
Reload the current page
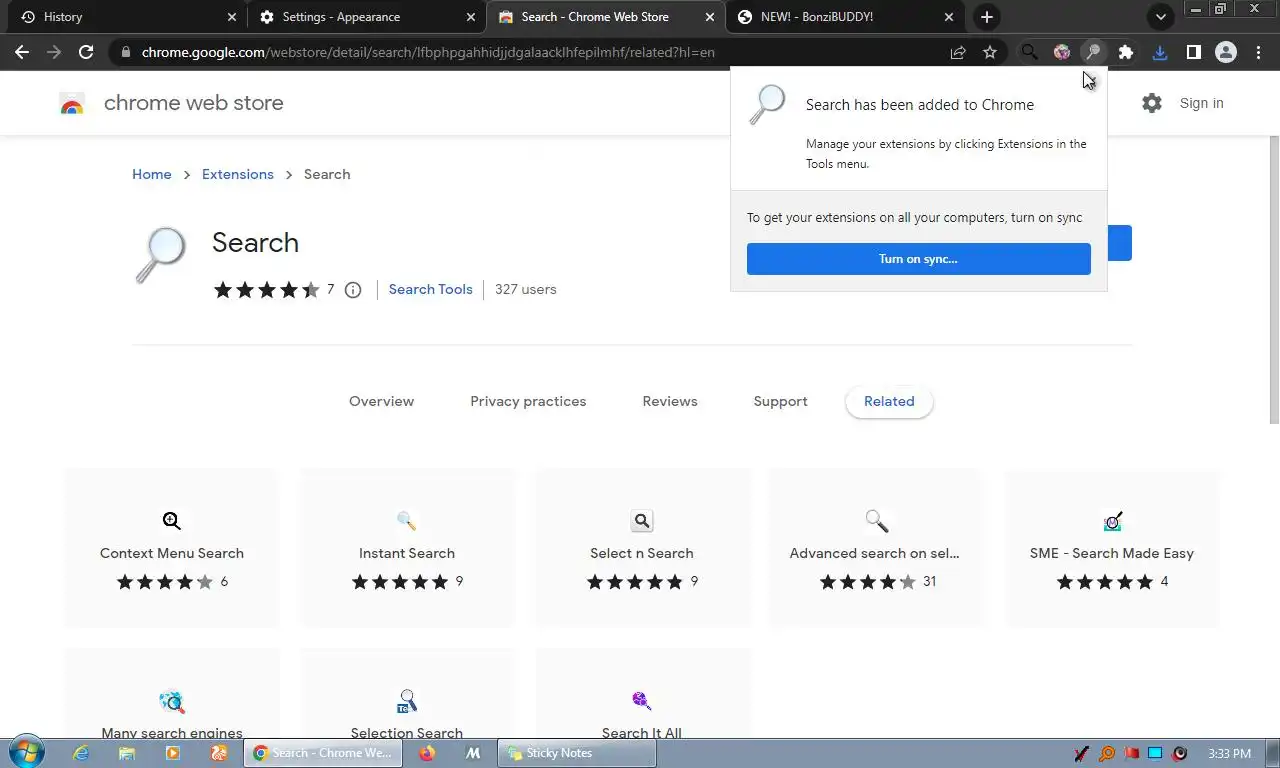[86, 52]
